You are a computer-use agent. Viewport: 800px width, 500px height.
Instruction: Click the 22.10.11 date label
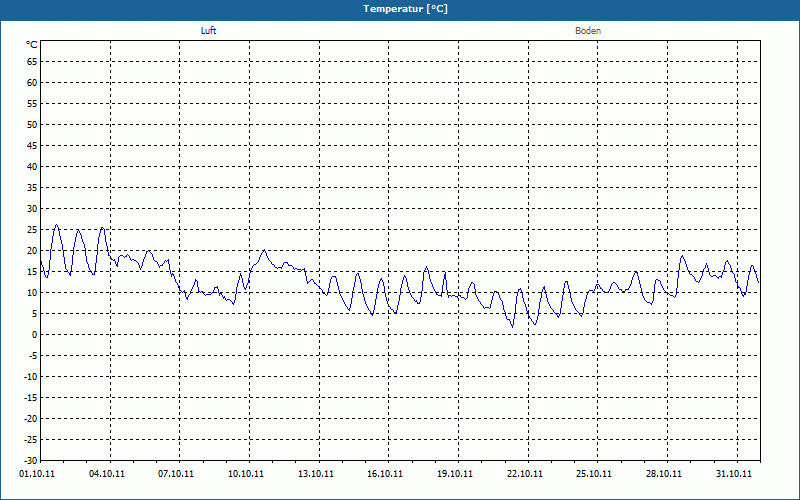[x=525, y=473]
